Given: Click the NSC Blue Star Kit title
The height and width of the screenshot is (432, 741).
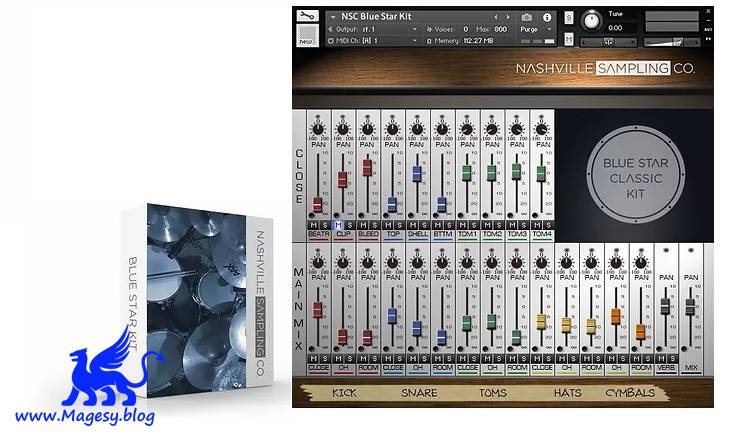Looking at the screenshot, I should pyautogui.click(x=376, y=17).
